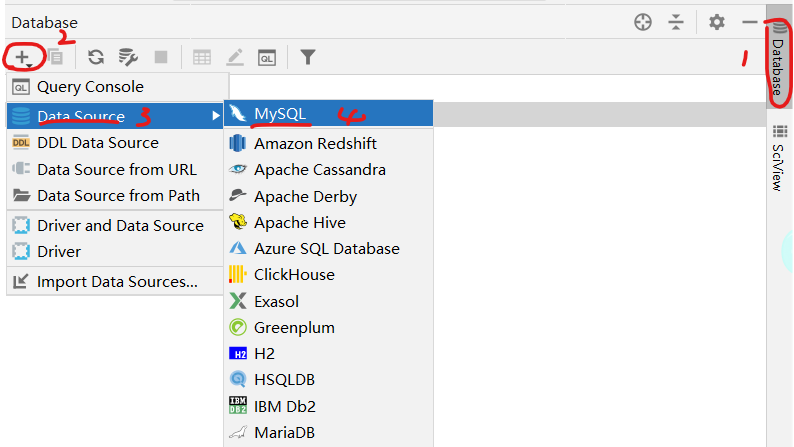Choose Import Data Sources option
Viewport: 794px width, 447px height.
point(115,281)
